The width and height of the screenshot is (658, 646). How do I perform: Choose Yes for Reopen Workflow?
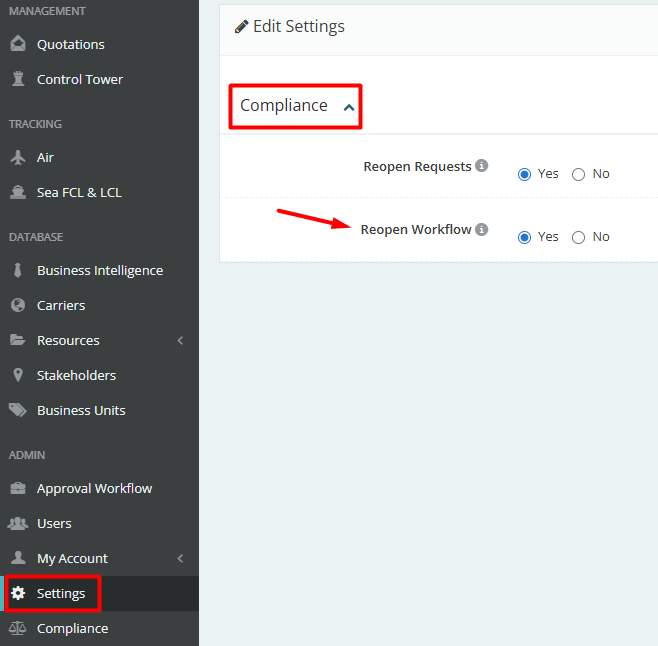point(524,237)
